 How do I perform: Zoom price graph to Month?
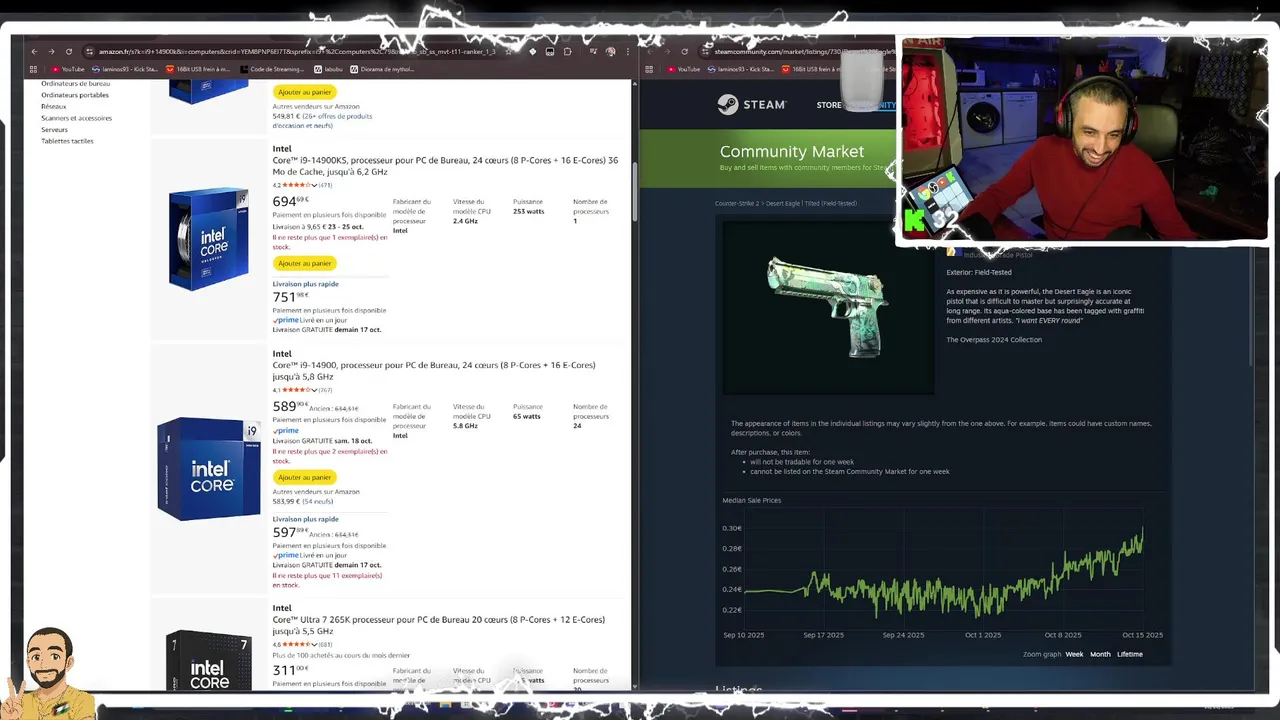coord(1100,654)
